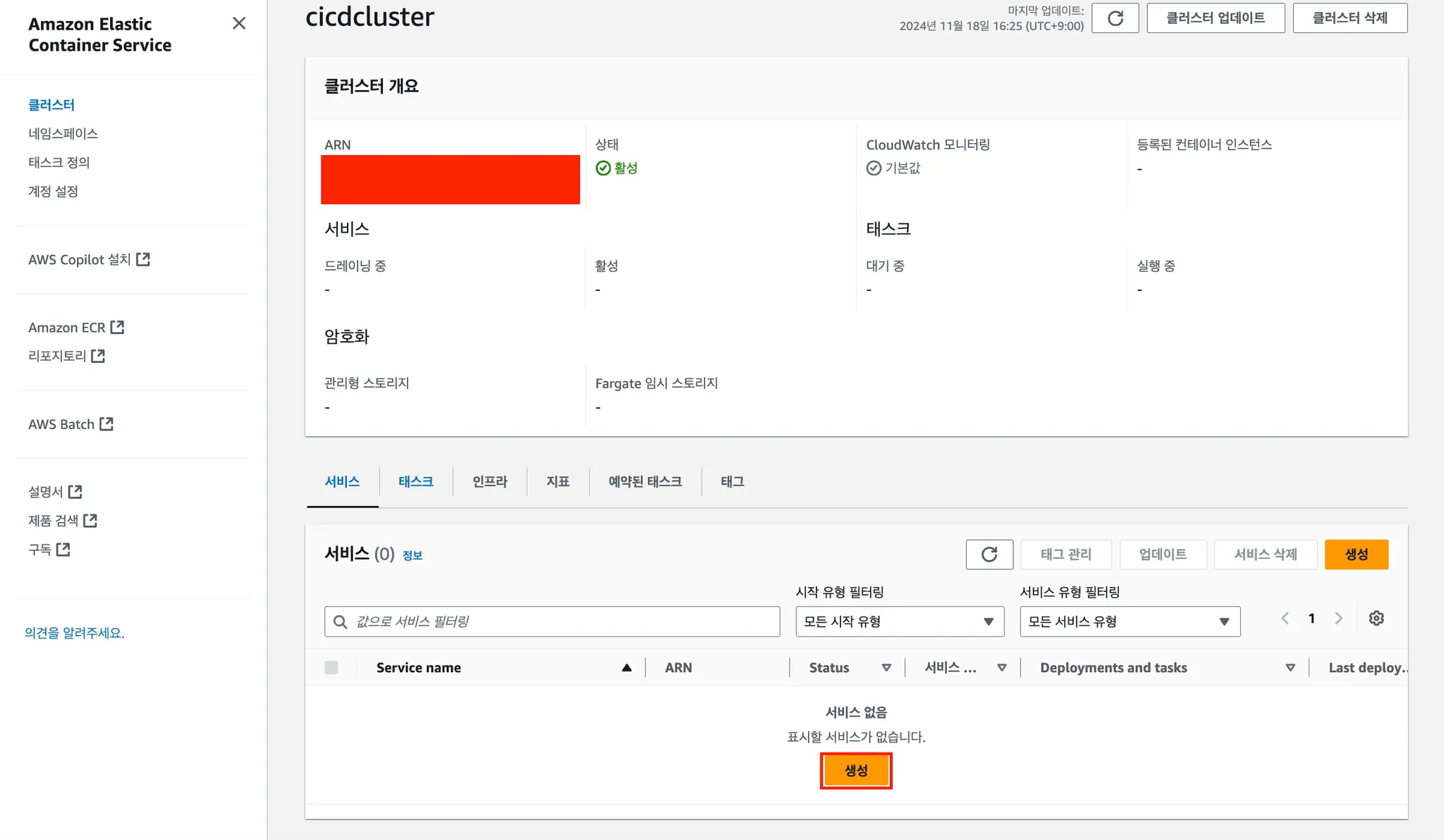Focus the 값으로 서비스 필터링 search field

(552, 622)
